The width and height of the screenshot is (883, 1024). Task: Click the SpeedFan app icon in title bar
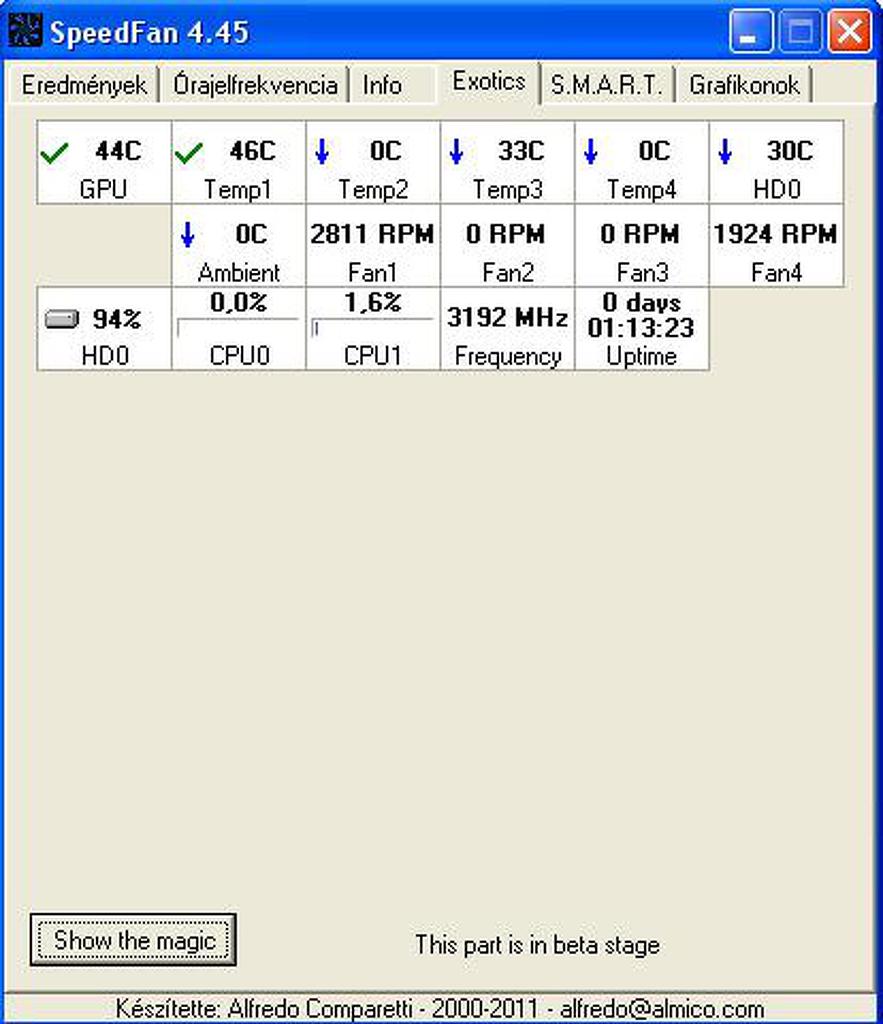click(25, 31)
